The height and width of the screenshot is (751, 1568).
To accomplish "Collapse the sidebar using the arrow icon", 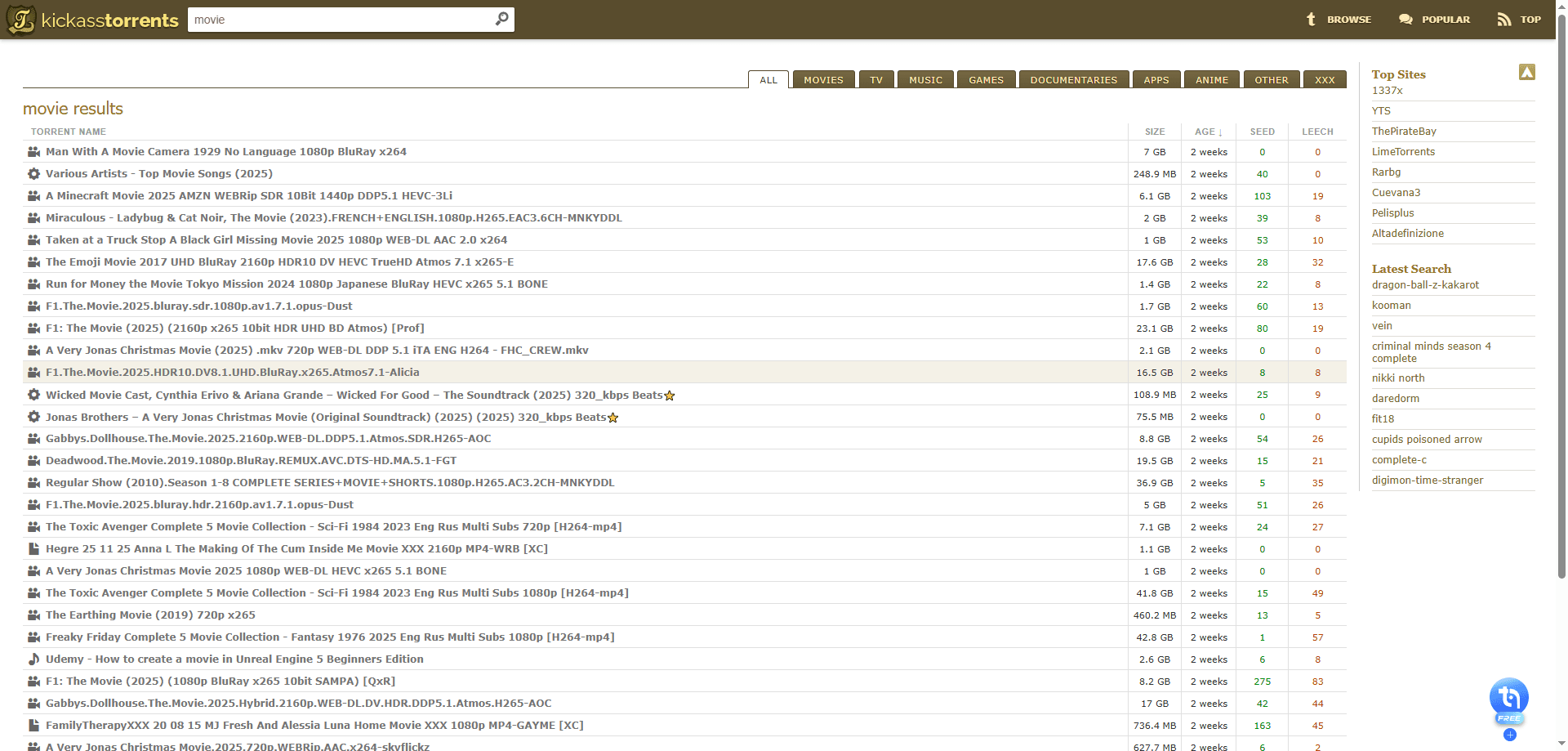I will tap(1526, 73).
